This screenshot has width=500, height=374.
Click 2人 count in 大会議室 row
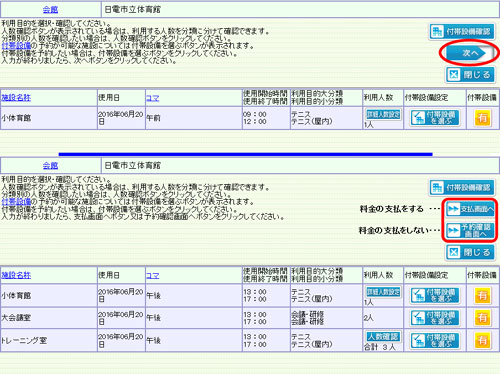click(x=369, y=318)
